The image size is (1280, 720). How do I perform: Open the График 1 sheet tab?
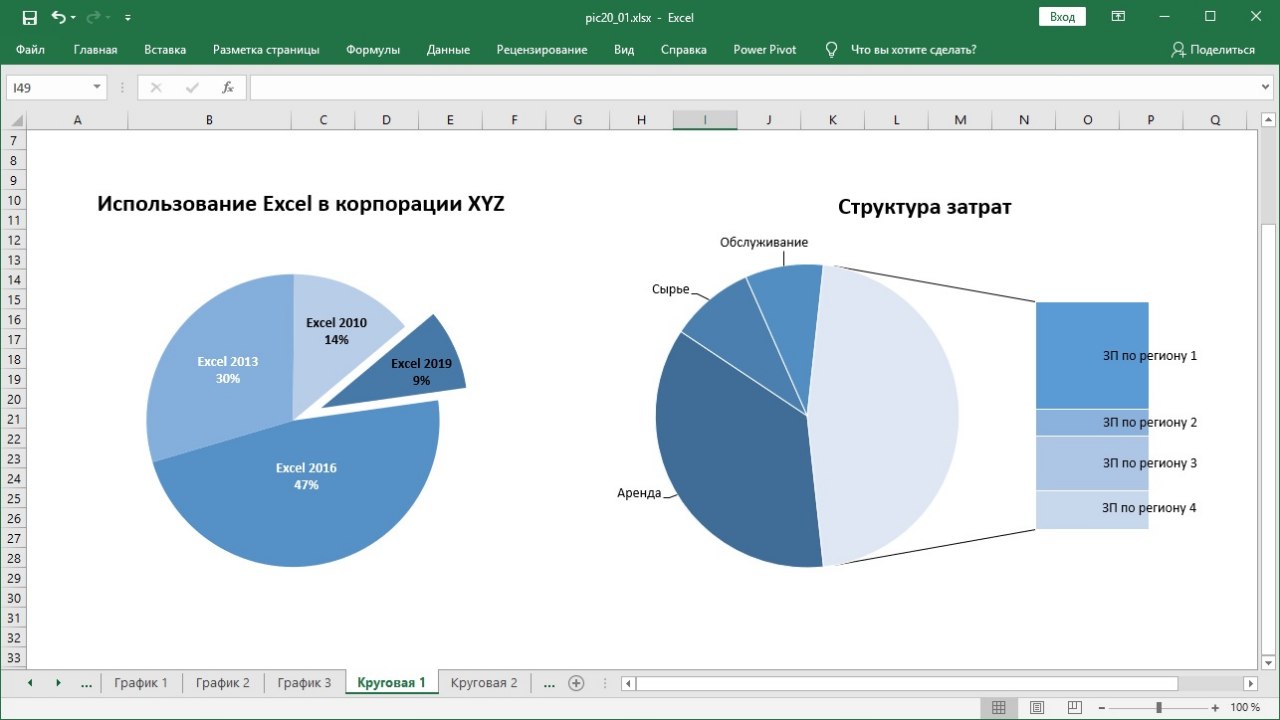(141, 683)
